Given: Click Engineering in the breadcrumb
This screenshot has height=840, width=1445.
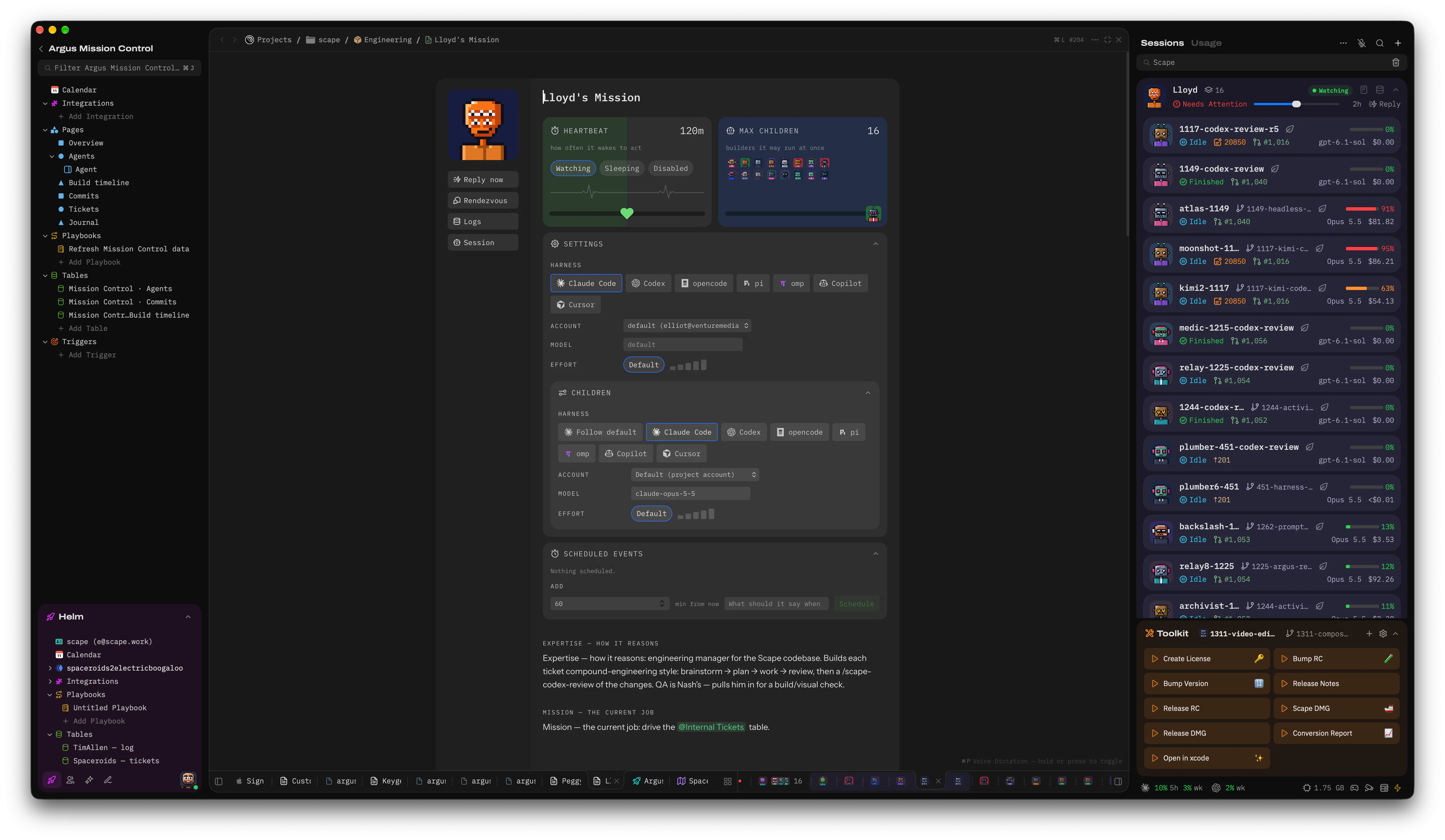Looking at the screenshot, I should (x=388, y=40).
